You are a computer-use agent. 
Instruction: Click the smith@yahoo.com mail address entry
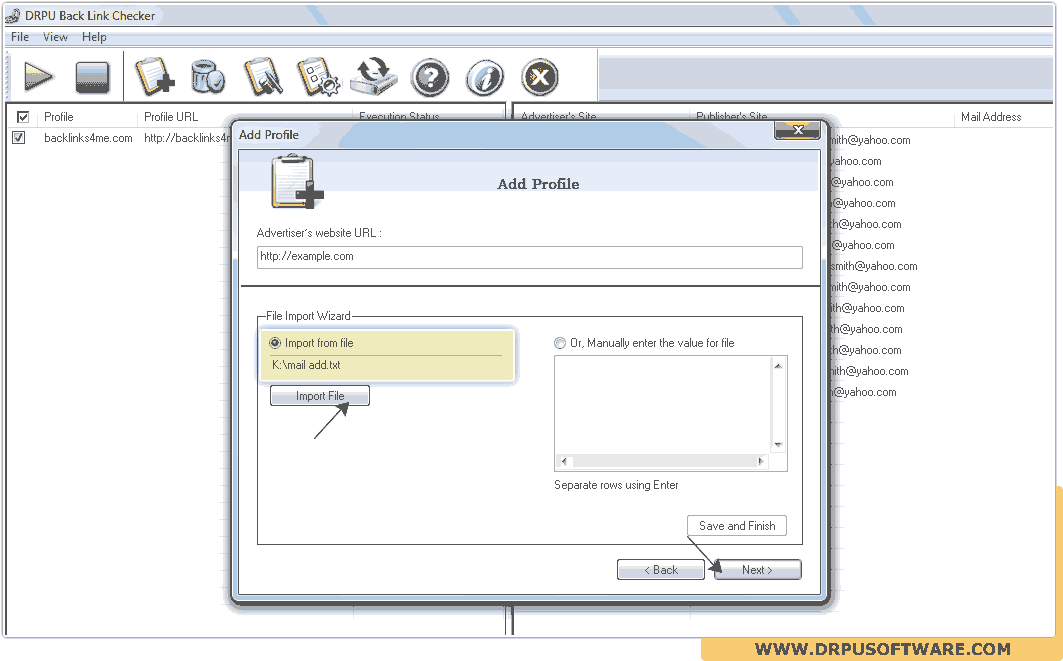[x=875, y=266]
